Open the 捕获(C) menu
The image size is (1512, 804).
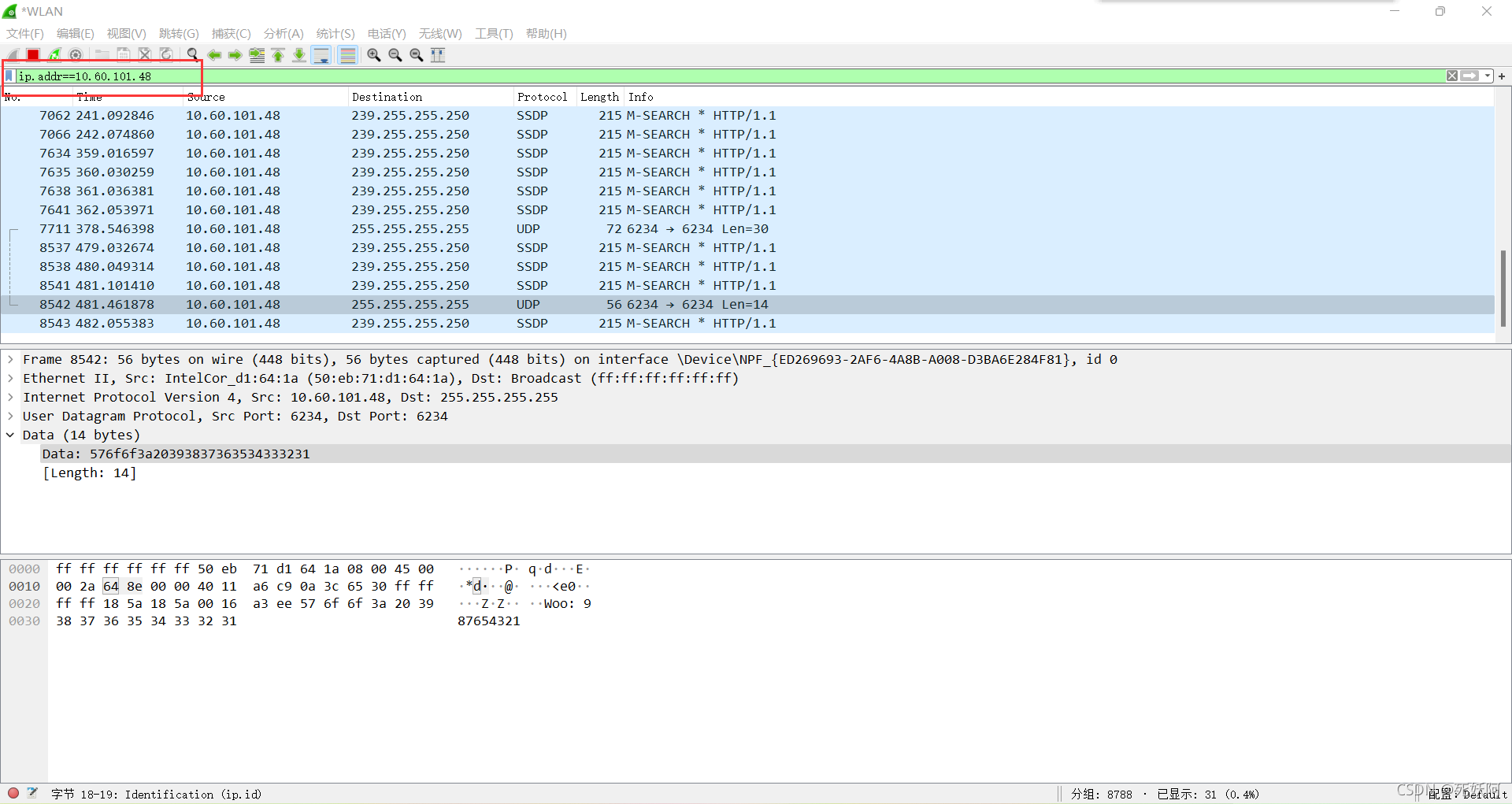coord(231,33)
